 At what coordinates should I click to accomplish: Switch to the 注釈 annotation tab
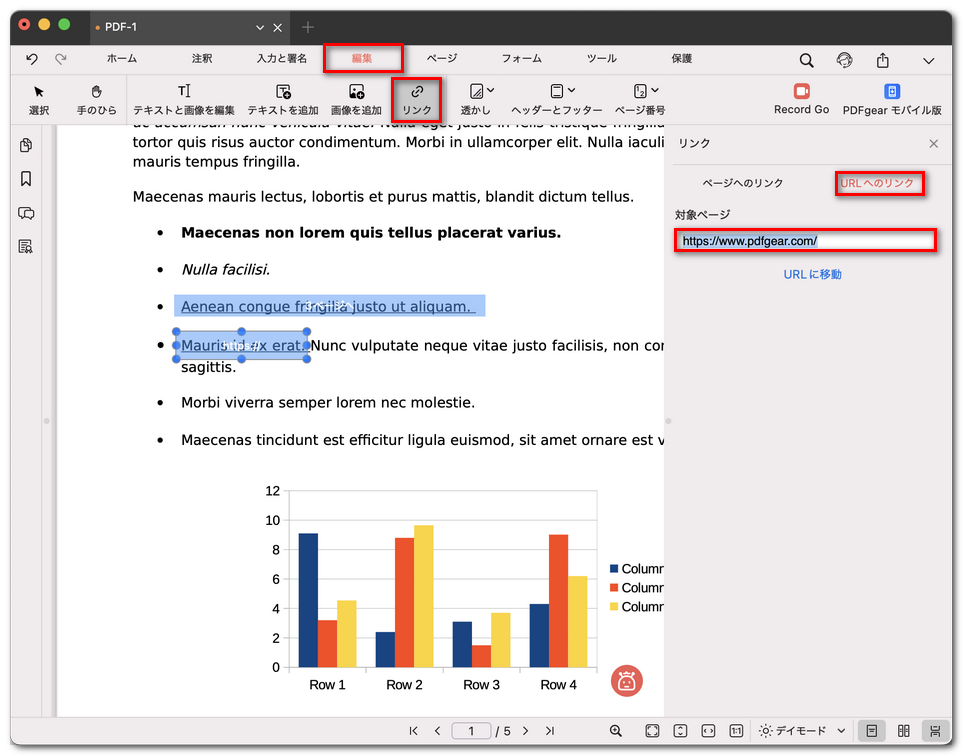tap(202, 59)
